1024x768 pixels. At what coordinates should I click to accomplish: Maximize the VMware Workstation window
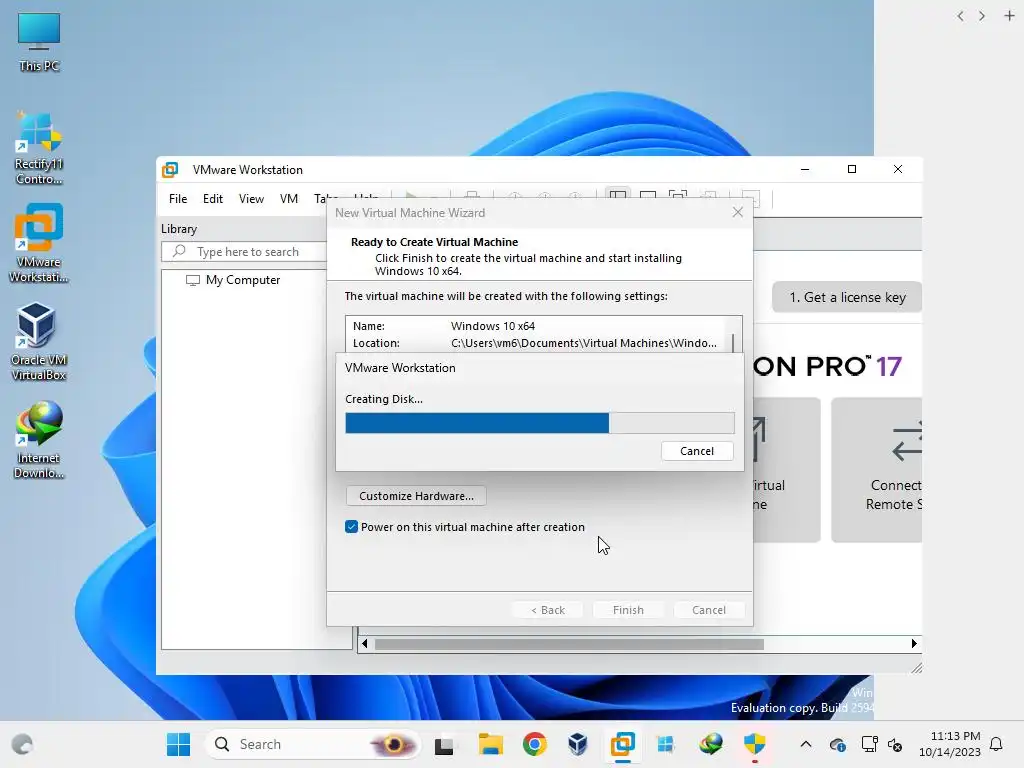tap(852, 169)
